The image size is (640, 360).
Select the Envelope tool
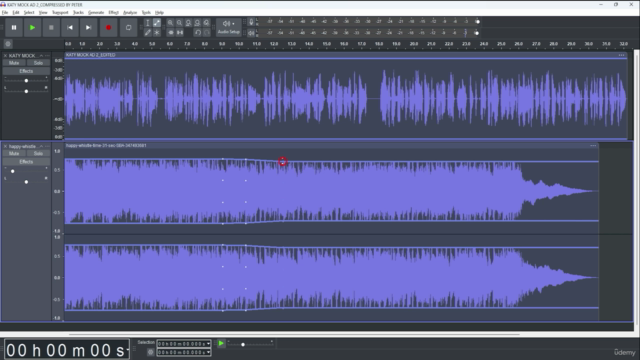coord(157,23)
